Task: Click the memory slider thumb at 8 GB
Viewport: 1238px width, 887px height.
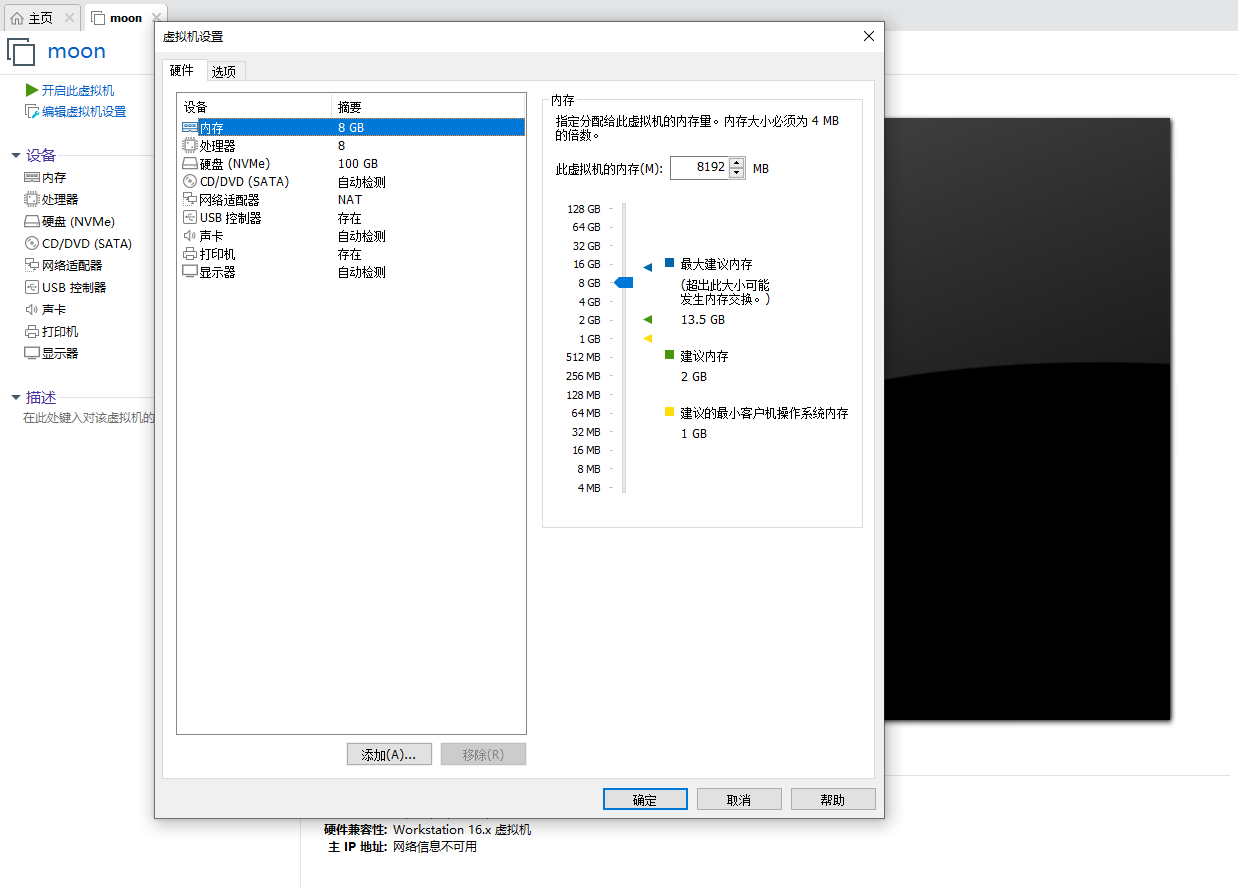Action: (x=624, y=283)
